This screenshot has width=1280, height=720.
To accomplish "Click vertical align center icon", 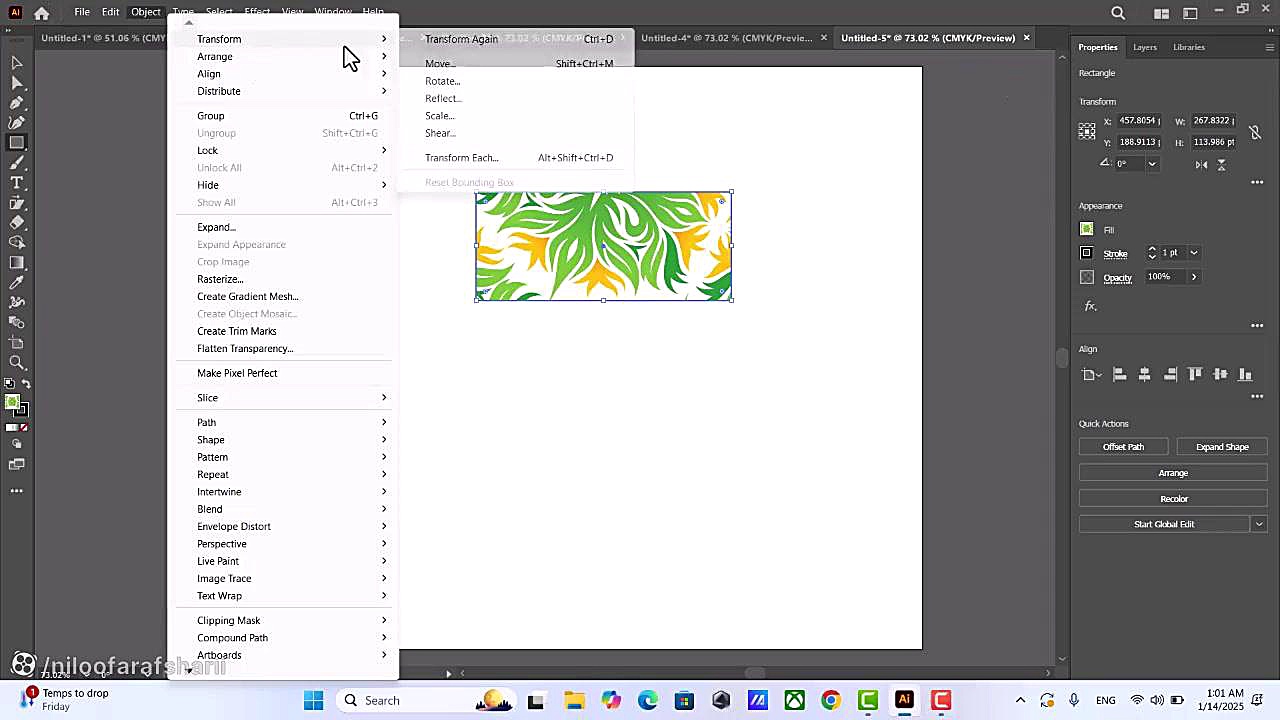I will point(1220,374).
